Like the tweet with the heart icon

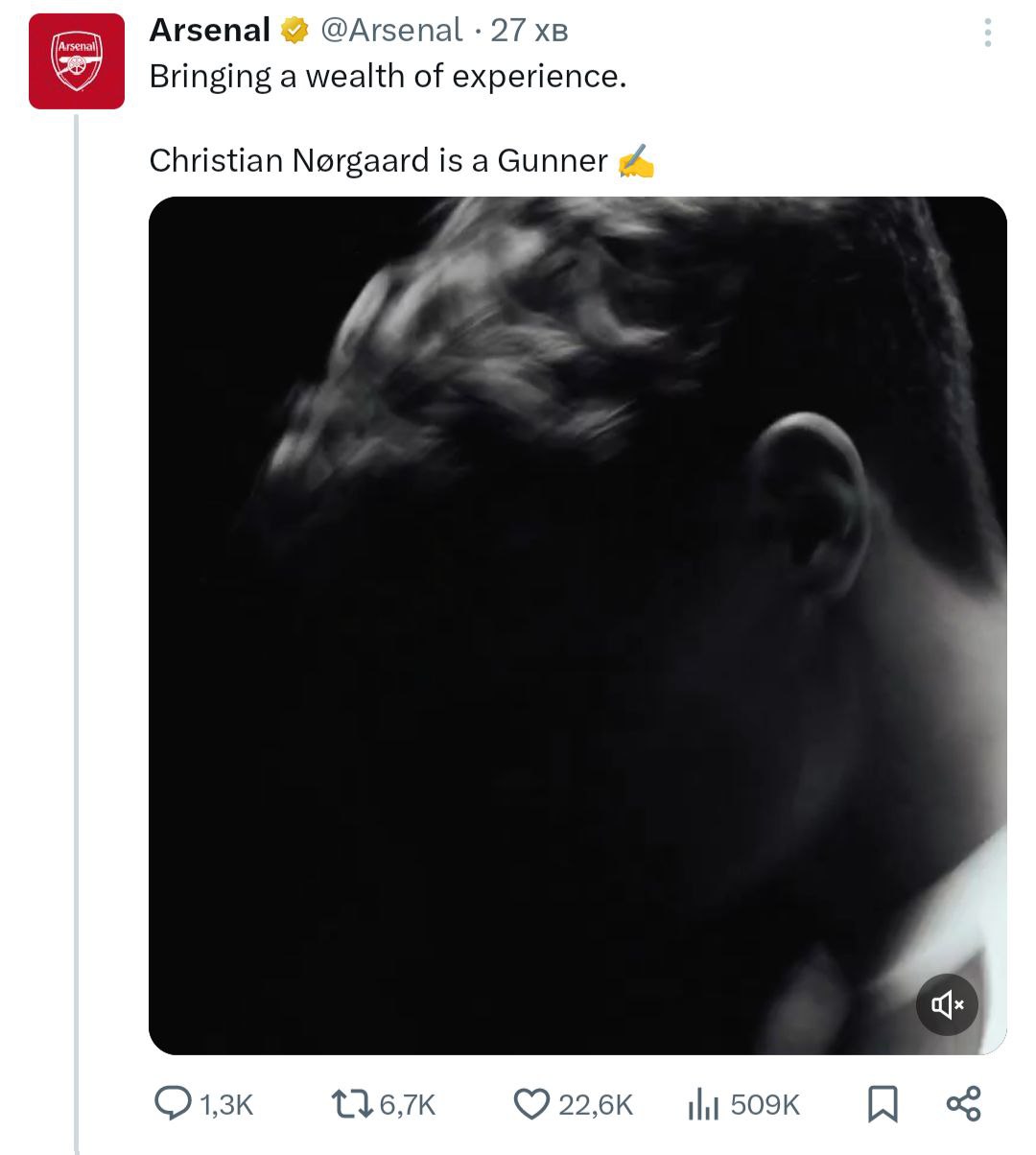pyautogui.click(x=531, y=1104)
